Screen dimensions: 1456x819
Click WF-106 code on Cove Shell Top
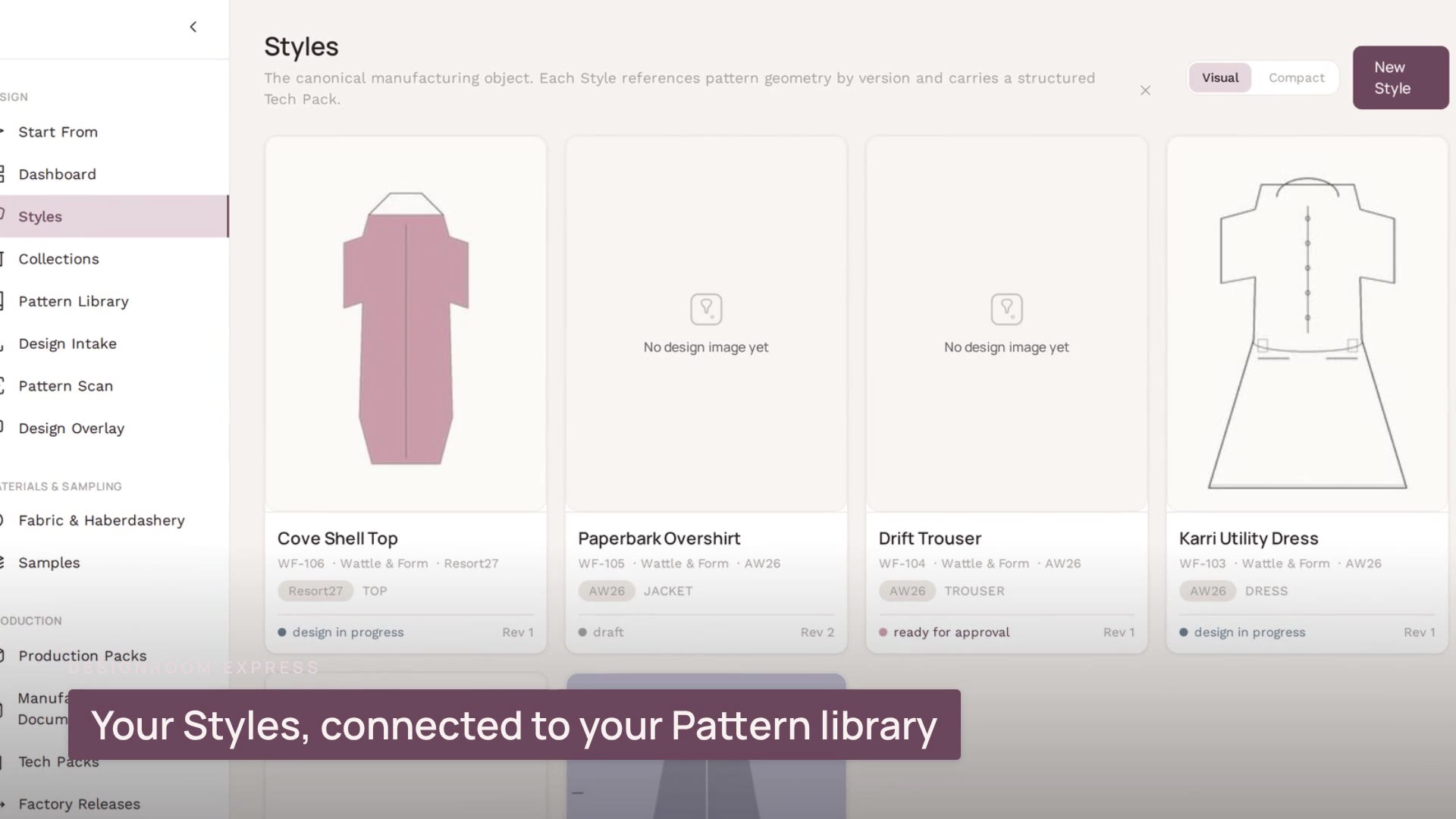301,564
